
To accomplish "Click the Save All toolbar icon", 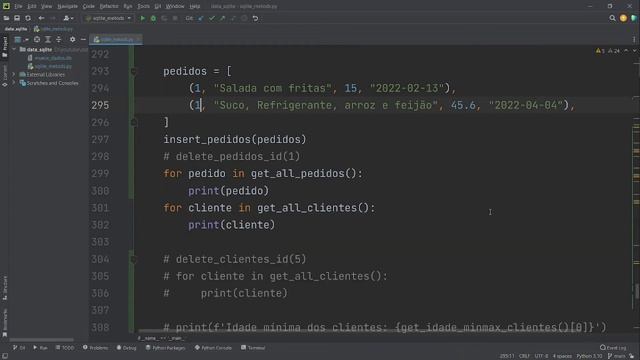I will [x=17, y=18].
